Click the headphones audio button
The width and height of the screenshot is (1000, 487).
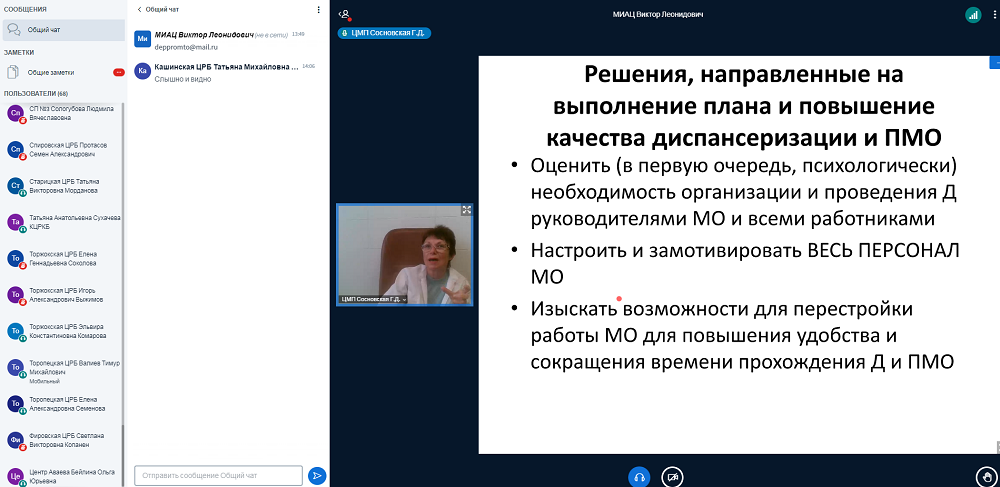639,477
